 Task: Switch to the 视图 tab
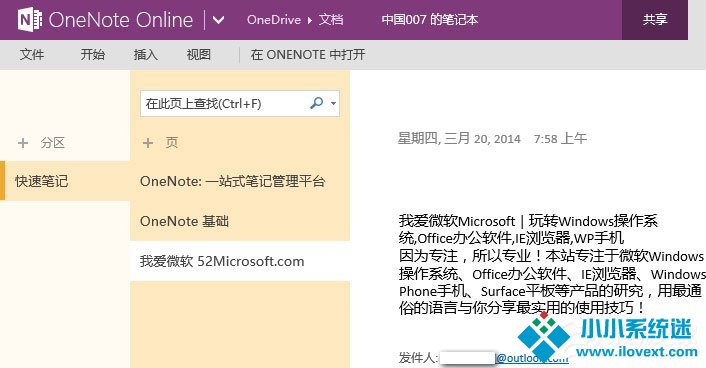click(x=199, y=55)
